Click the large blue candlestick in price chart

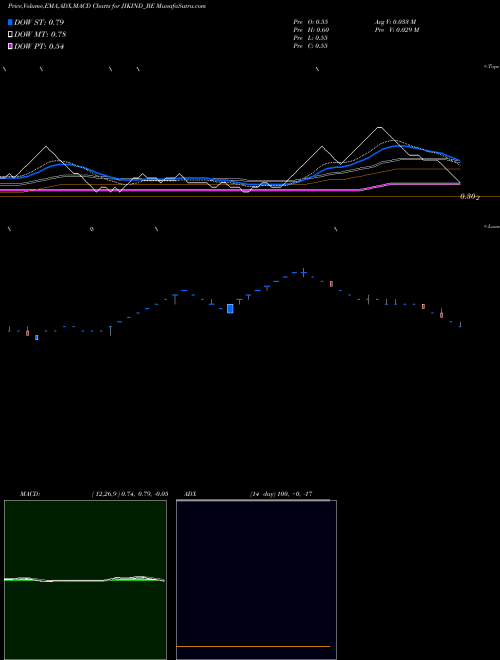point(230,309)
